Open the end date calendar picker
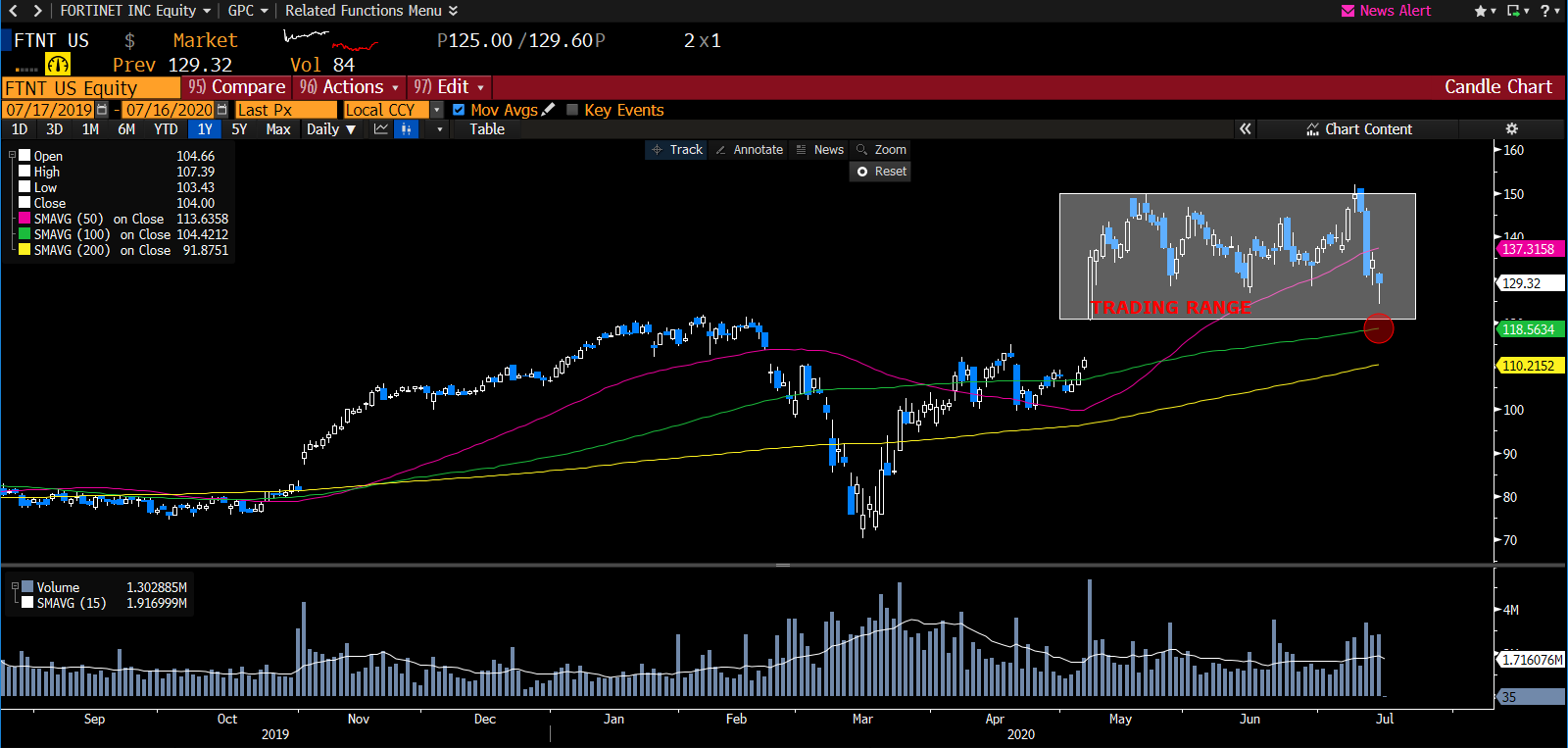 221,110
